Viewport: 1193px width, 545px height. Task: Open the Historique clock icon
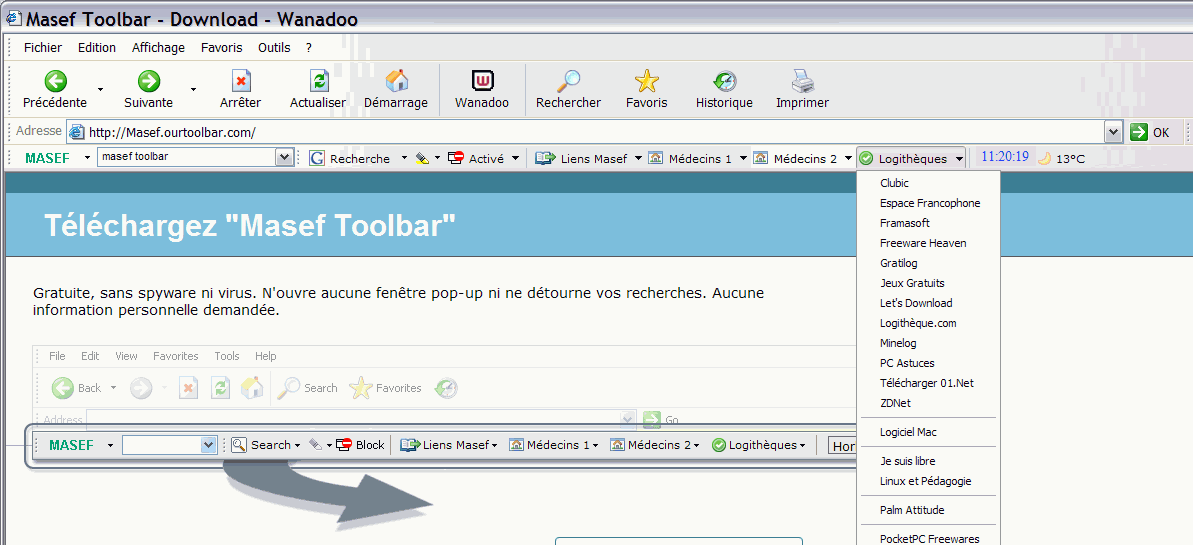pyautogui.click(x=724, y=81)
